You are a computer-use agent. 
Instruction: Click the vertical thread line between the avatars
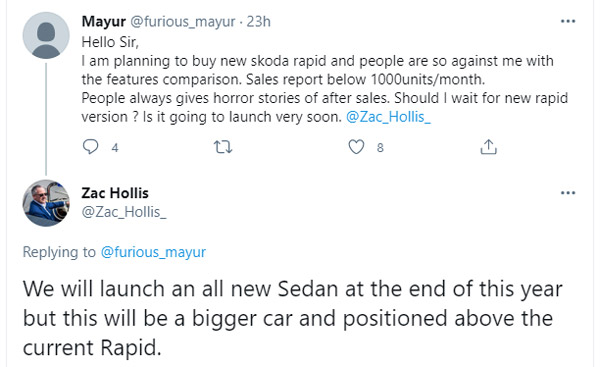[x=46, y=119]
